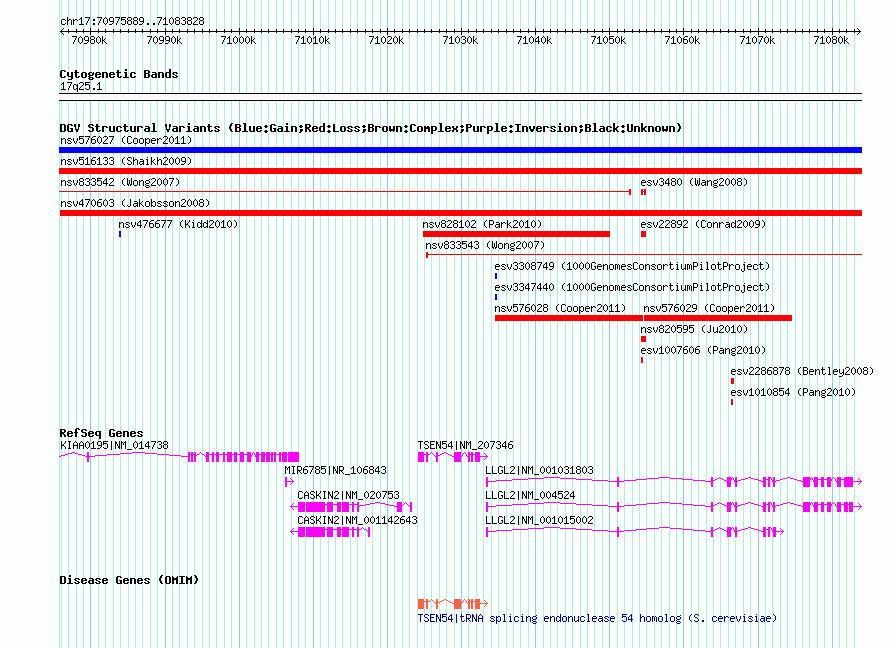Viewport: 890px width, 648px height.
Task: Click the 71030k ruler tick label
Action: [460, 40]
